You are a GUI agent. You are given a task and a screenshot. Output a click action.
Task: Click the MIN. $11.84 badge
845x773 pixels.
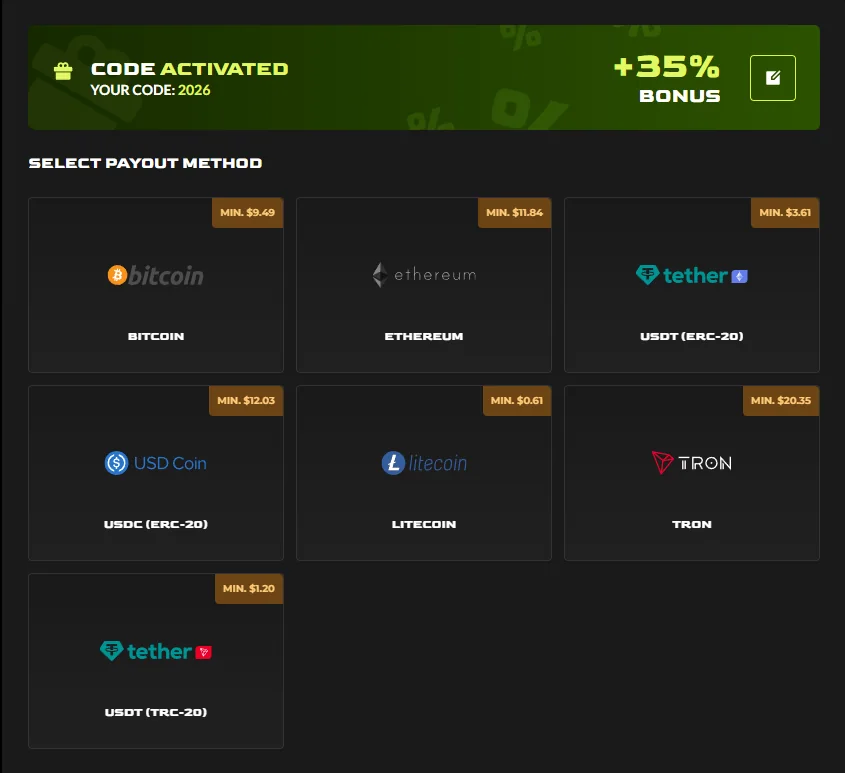click(514, 212)
